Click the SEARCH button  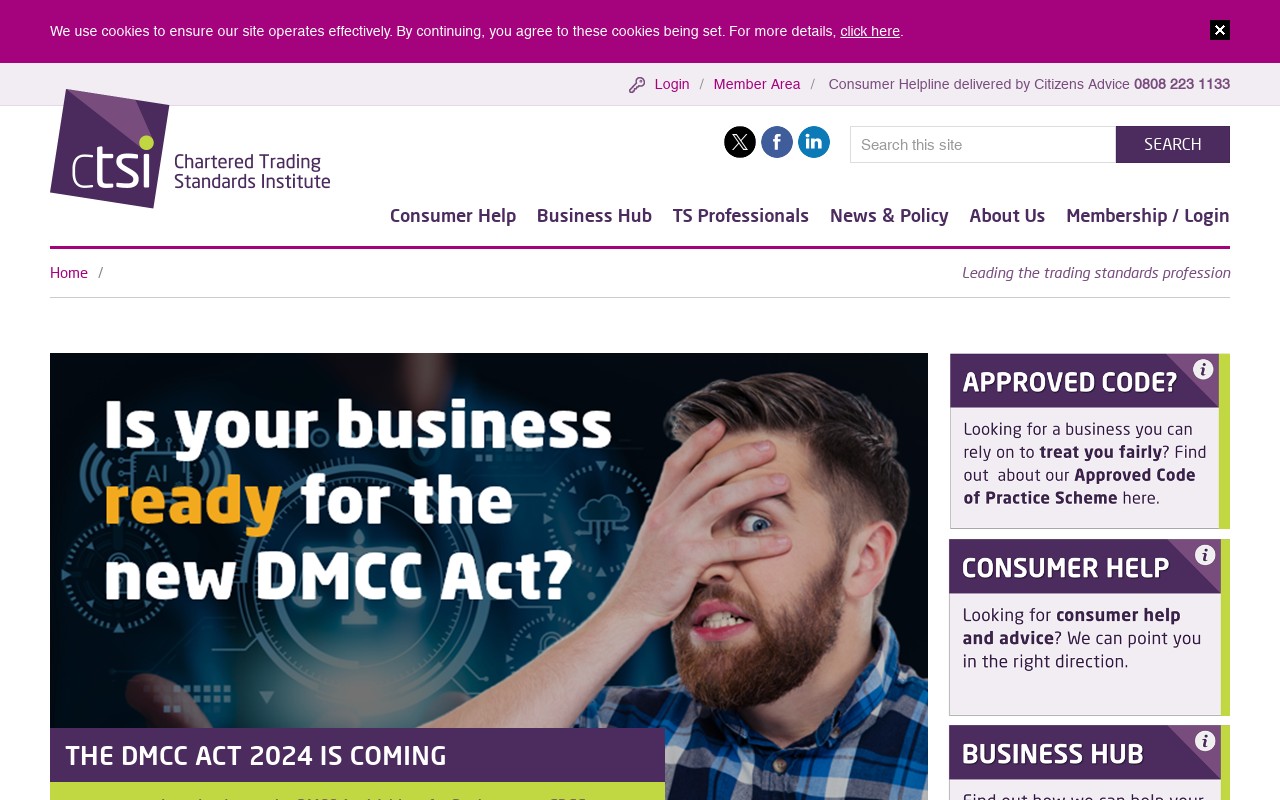tap(1173, 144)
